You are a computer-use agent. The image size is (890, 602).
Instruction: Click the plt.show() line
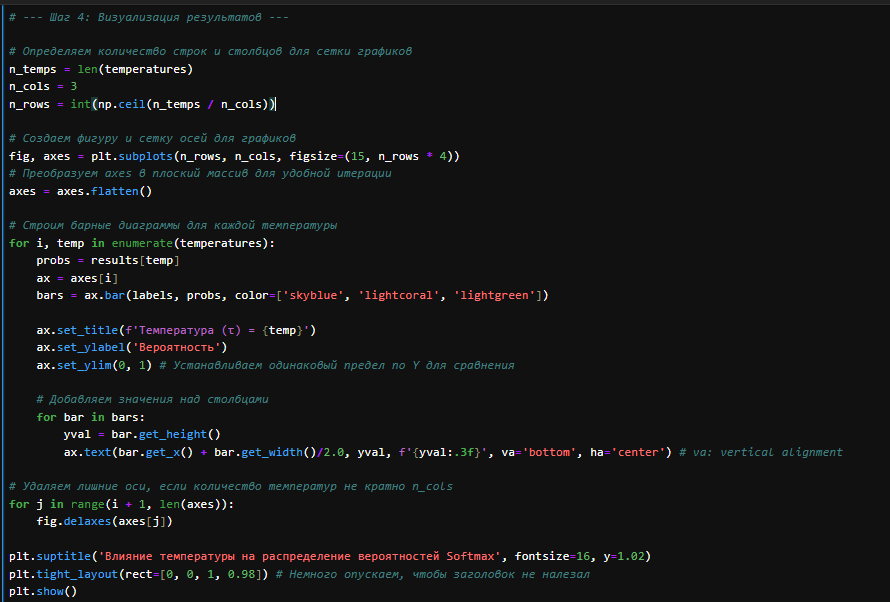[x=42, y=591]
